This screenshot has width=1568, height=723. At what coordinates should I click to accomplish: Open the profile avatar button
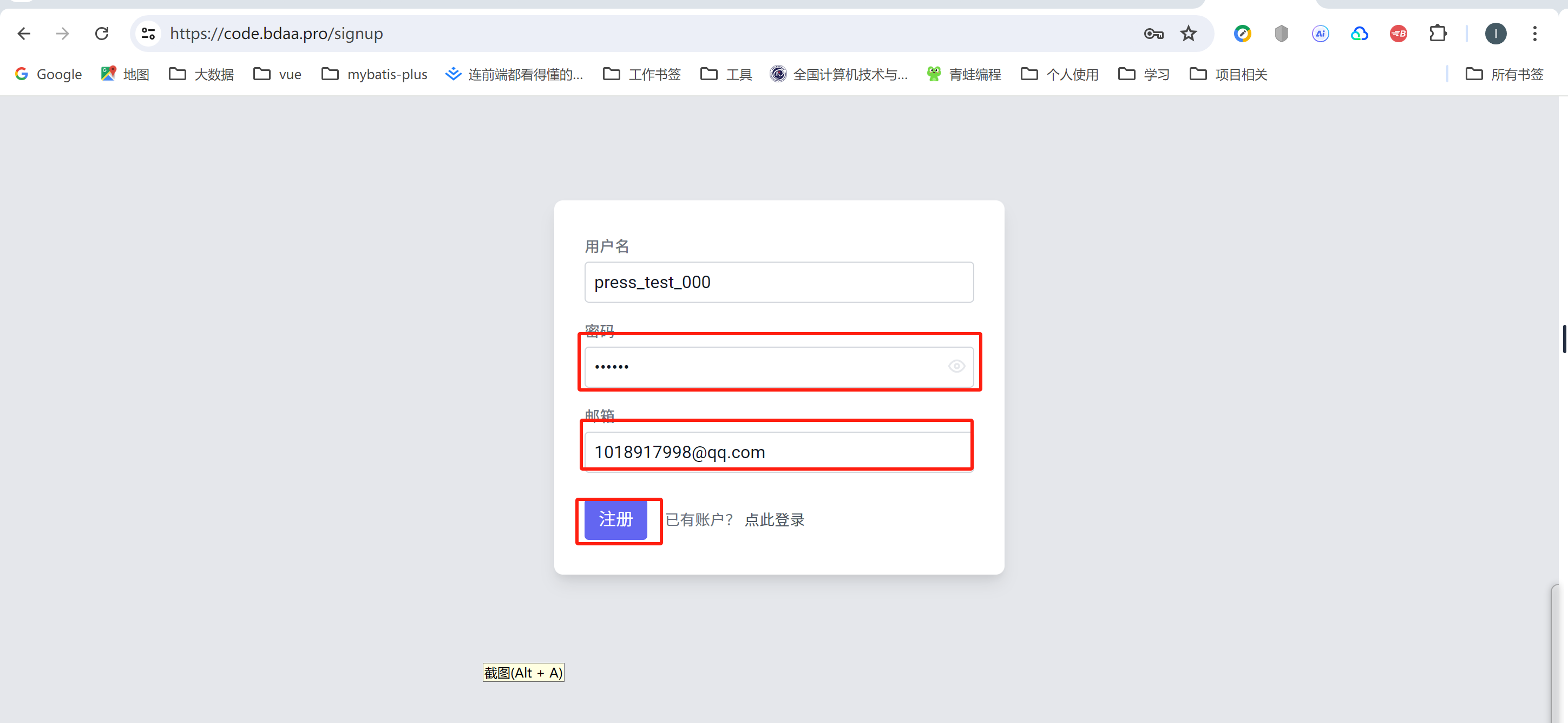click(x=1495, y=34)
